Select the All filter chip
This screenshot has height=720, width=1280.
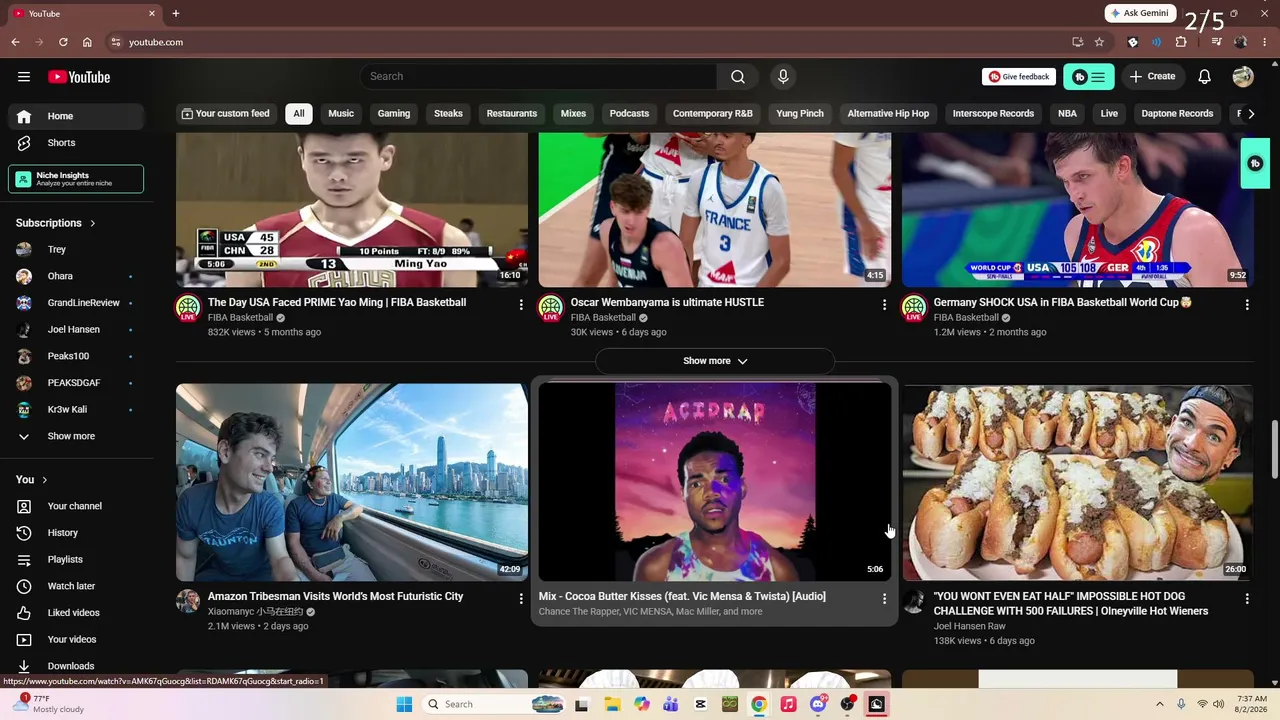(299, 114)
